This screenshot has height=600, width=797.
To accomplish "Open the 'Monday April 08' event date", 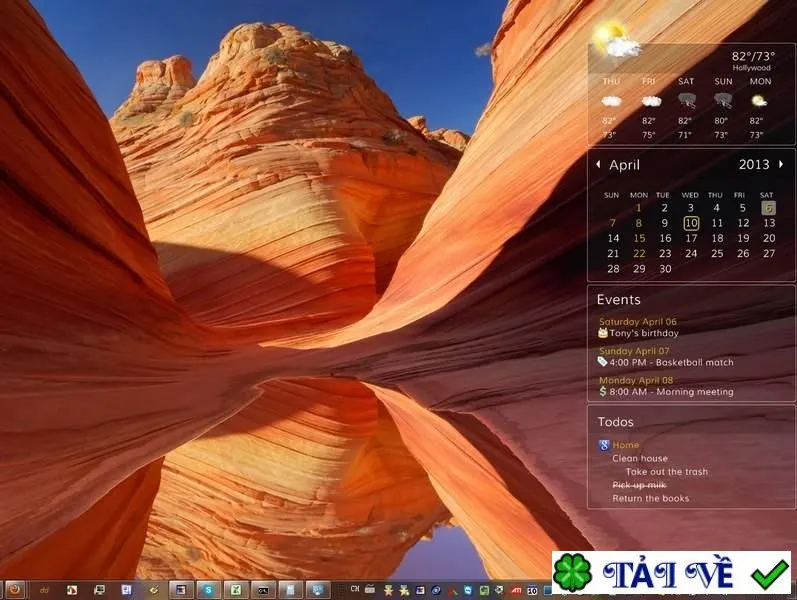I will click(x=636, y=380).
